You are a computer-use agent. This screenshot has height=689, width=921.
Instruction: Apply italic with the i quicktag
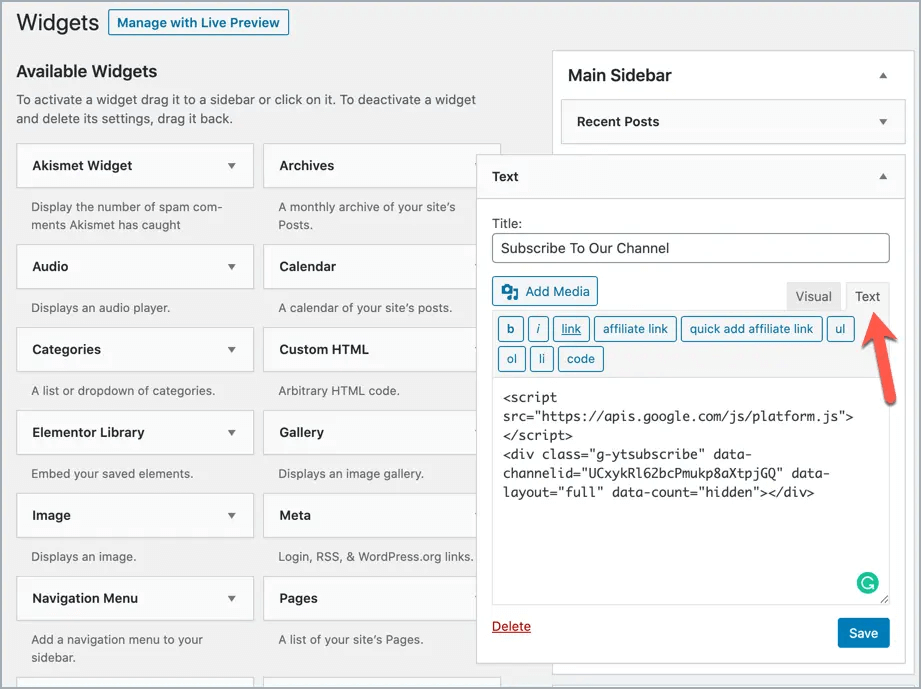(x=538, y=329)
